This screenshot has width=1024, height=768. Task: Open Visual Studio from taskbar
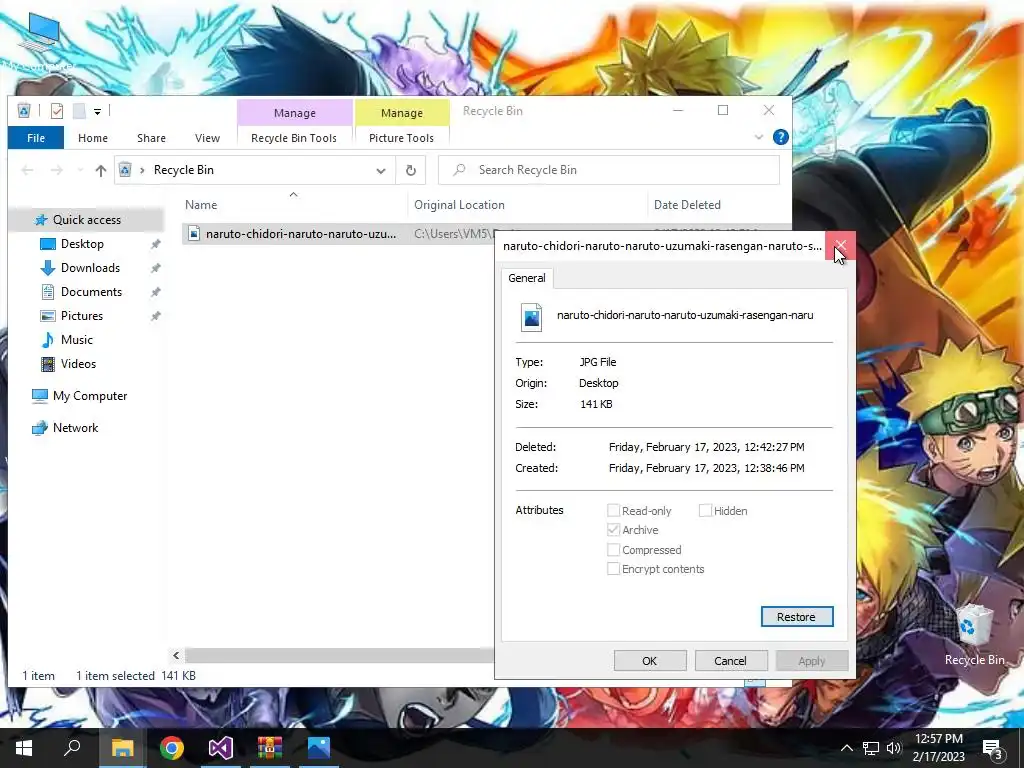point(221,748)
